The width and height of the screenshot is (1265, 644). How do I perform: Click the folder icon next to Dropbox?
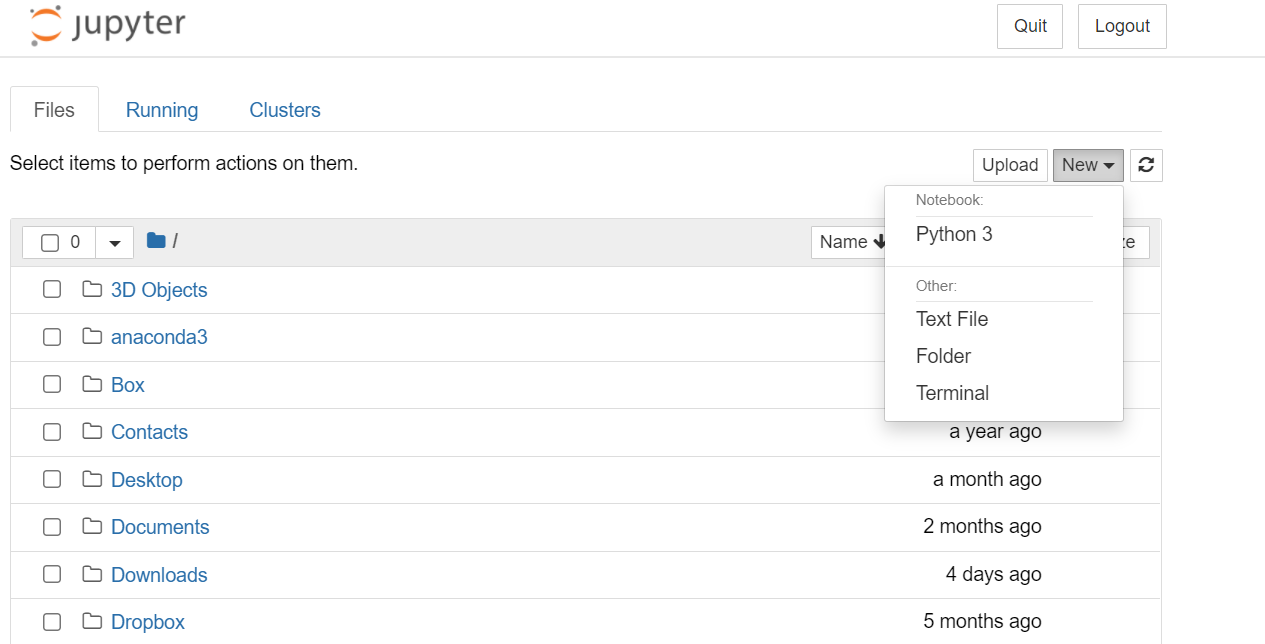pos(94,621)
